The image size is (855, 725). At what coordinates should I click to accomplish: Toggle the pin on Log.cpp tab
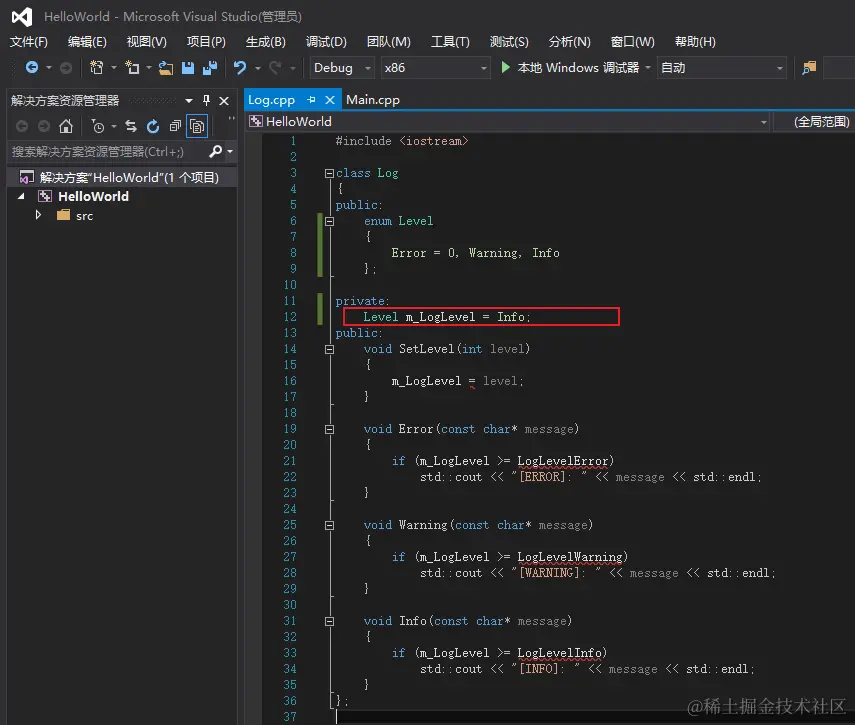tap(311, 100)
